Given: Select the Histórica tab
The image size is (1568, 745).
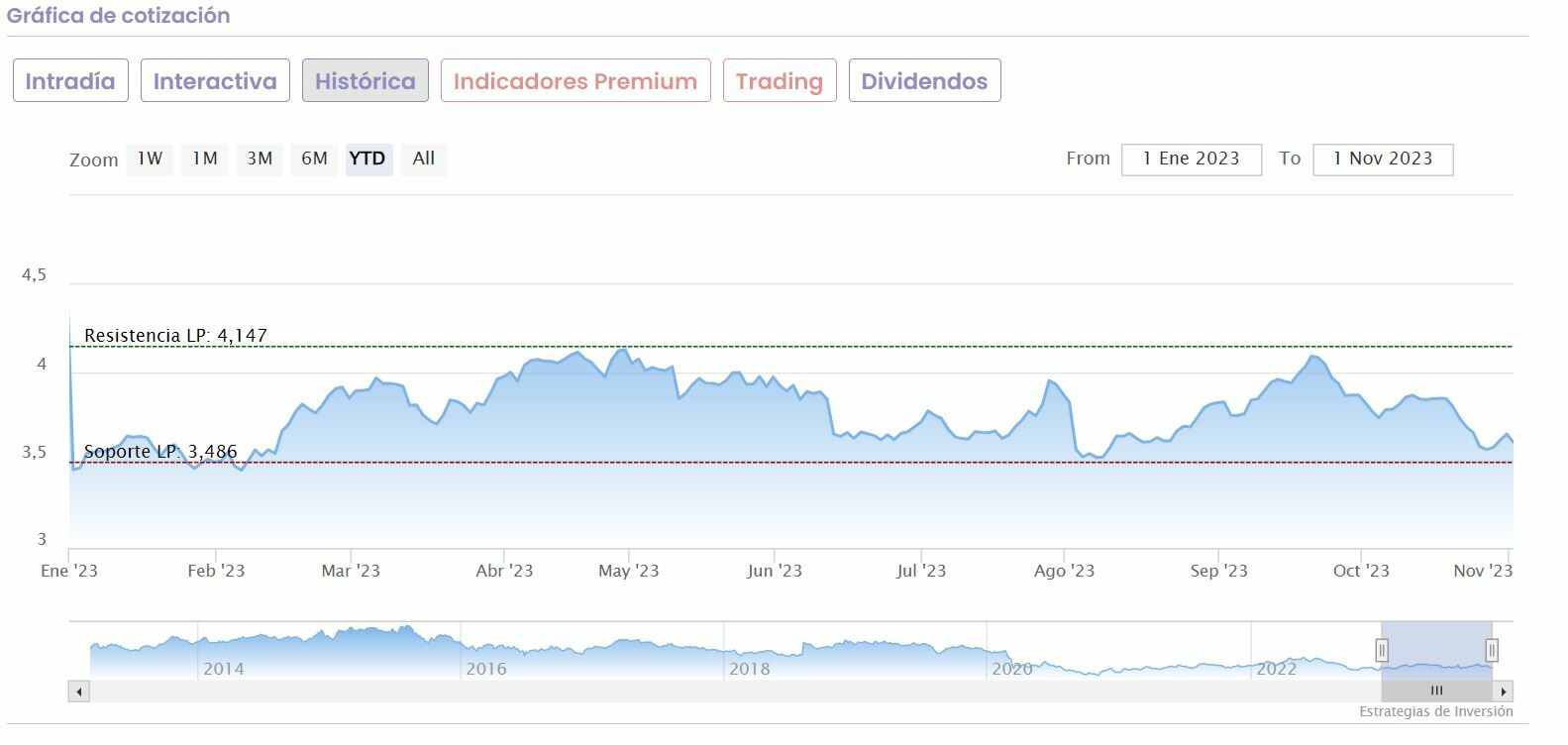Looking at the screenshot, I should 366,81.
